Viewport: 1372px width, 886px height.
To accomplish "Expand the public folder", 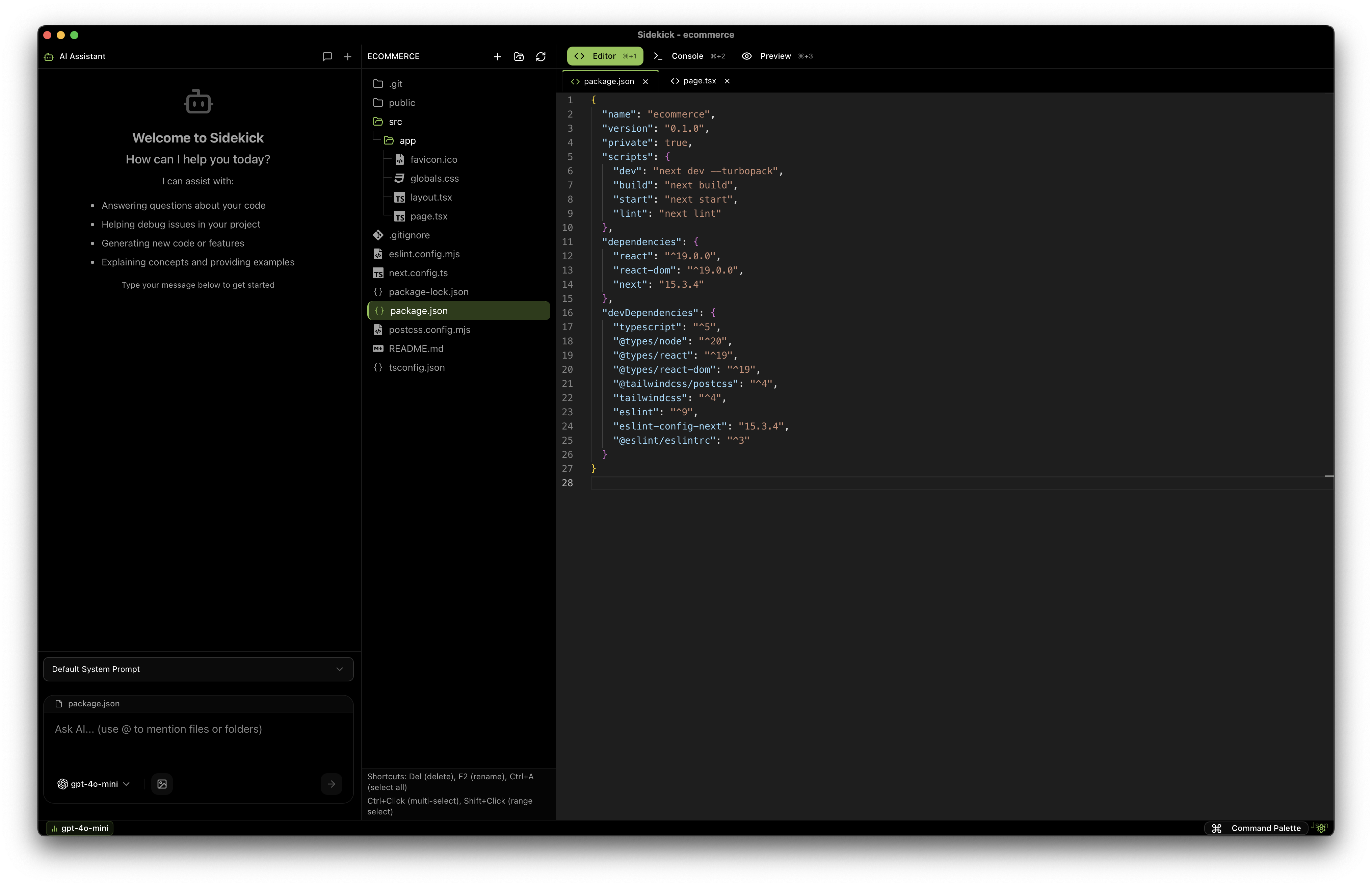I will [x=401, y=102].
